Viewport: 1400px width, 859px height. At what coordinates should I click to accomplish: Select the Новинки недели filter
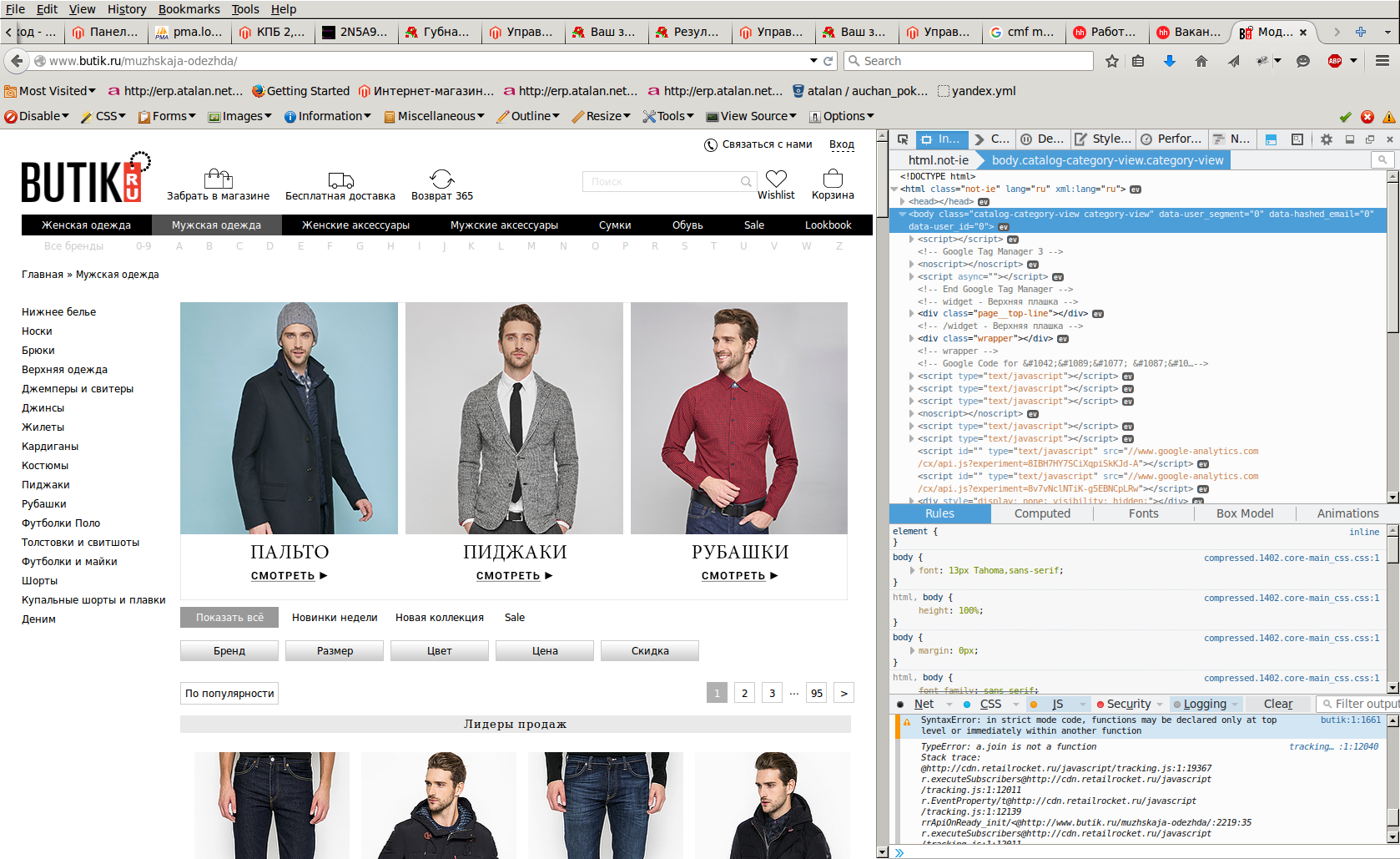click(335, 618)
